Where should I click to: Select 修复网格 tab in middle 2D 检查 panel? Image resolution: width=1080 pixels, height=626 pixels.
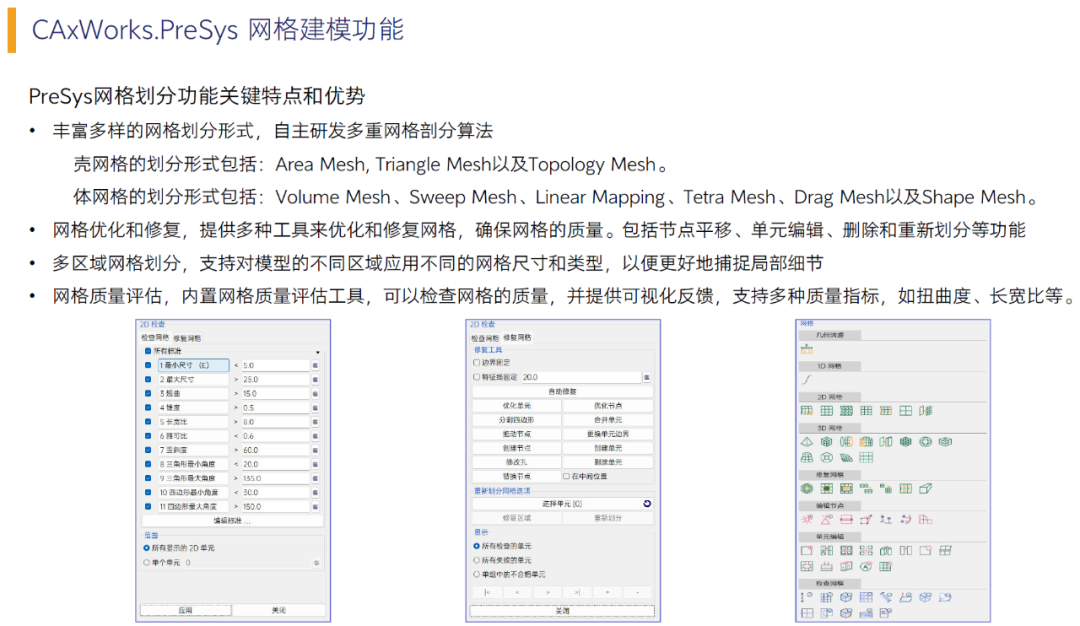tap(517, 337)
